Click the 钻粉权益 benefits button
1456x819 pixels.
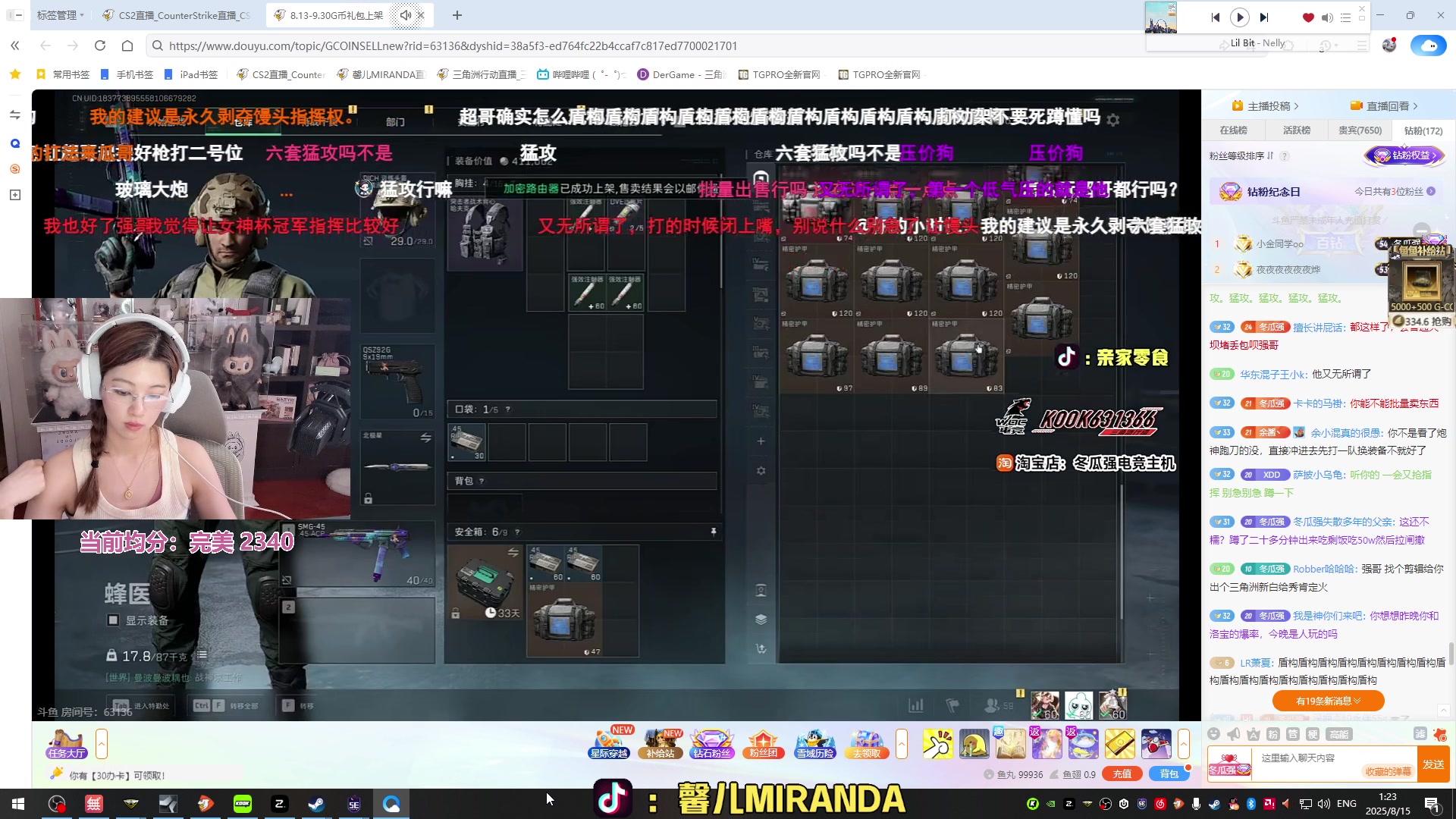click(x=1406, y=155)
